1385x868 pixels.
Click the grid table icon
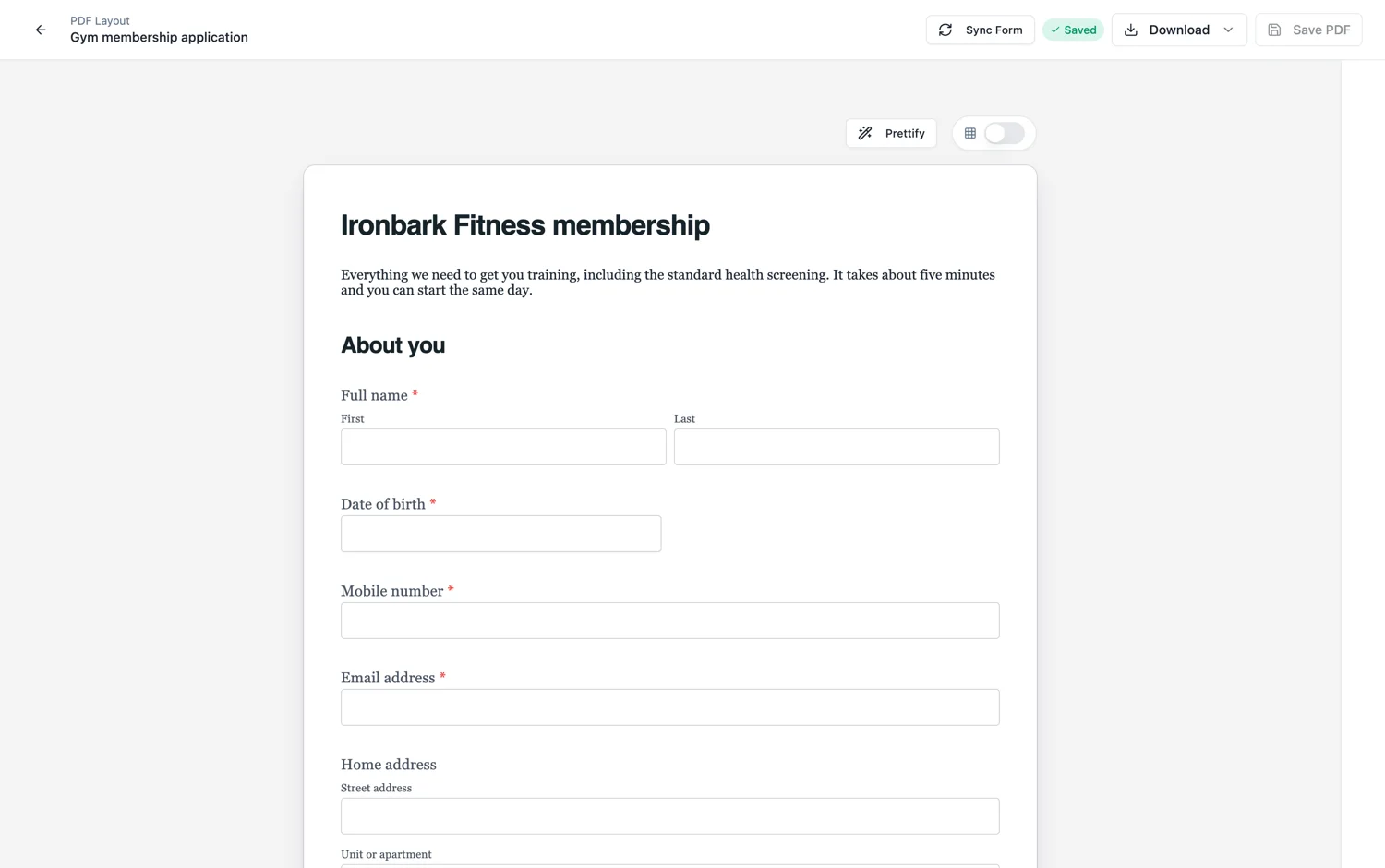(970, 133)
